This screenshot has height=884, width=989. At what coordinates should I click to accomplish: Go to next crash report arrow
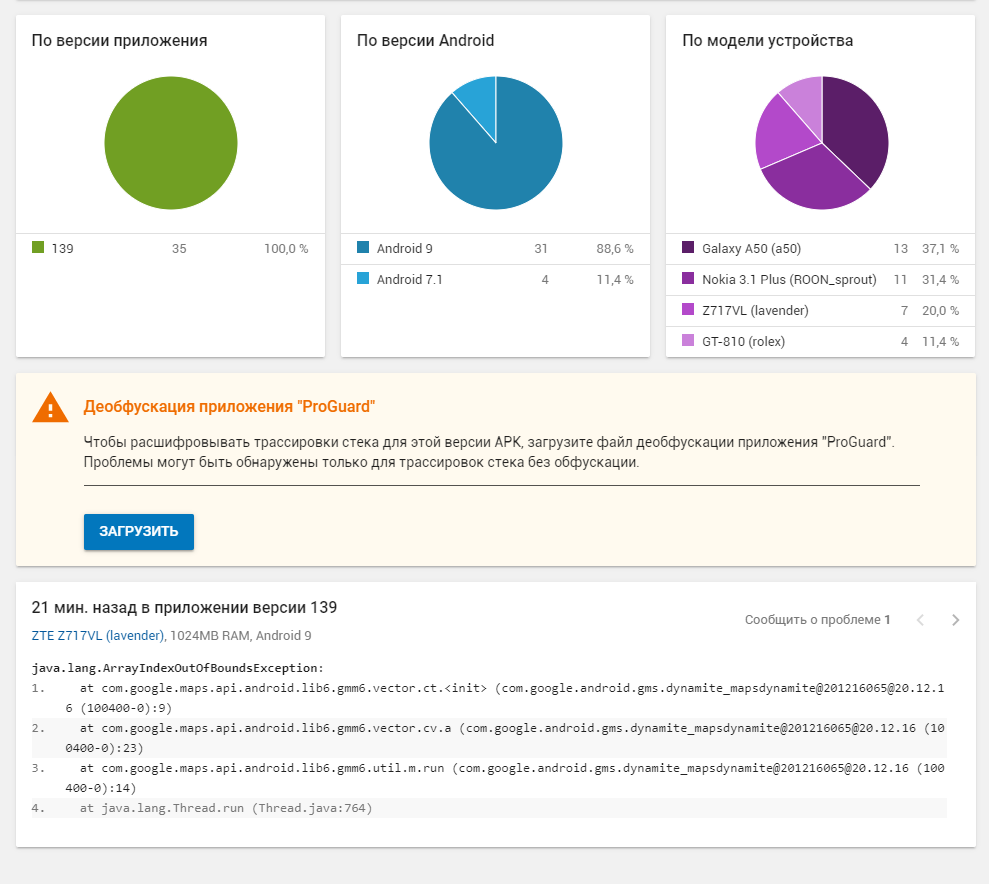(x=955, y=620)
